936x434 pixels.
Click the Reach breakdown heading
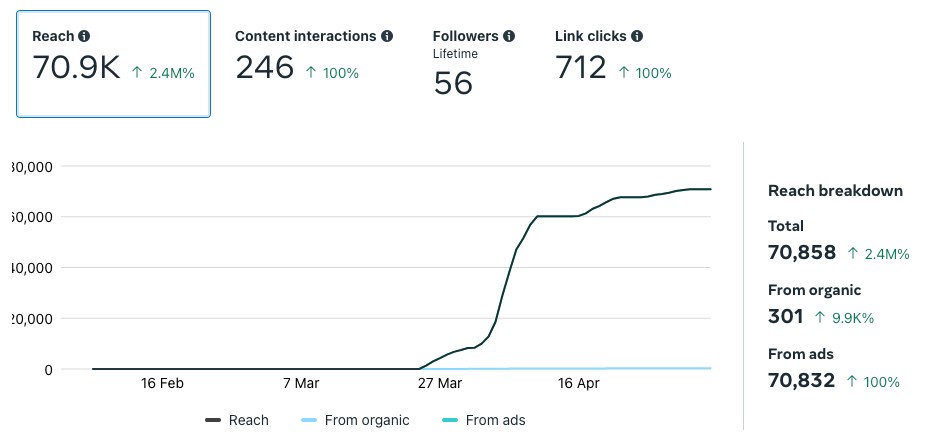point(835,190)
